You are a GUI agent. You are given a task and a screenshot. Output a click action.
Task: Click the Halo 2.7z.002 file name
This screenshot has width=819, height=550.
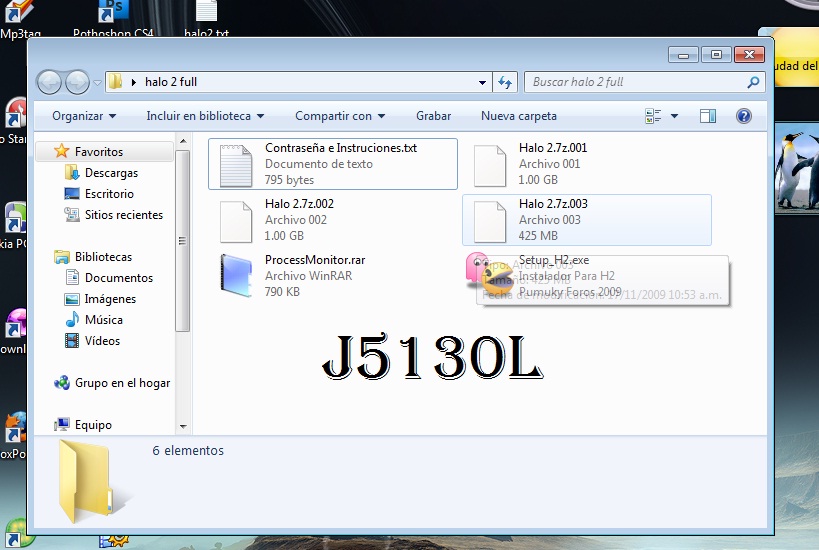(299, 204)
